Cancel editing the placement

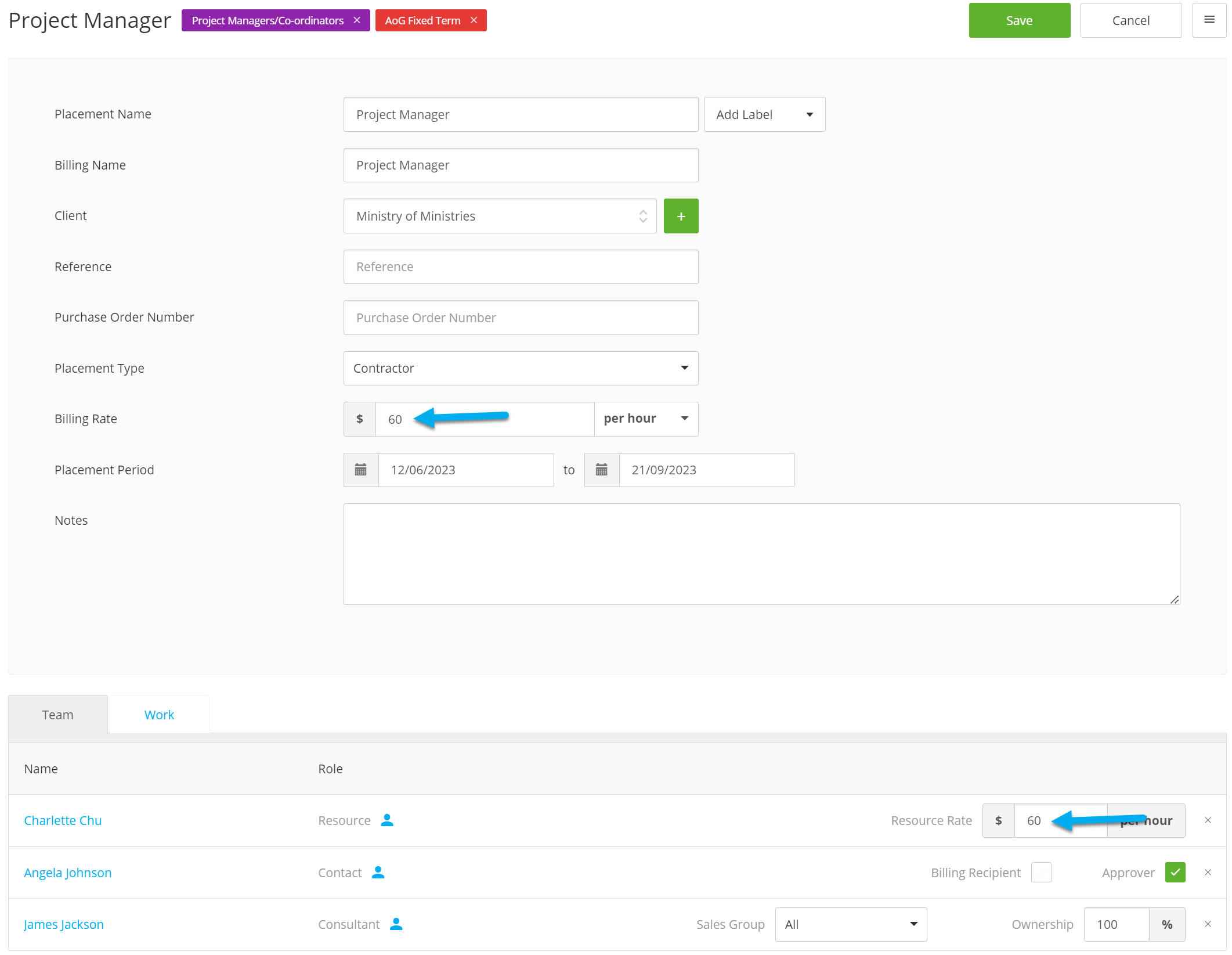click(x=1130, y=20)
